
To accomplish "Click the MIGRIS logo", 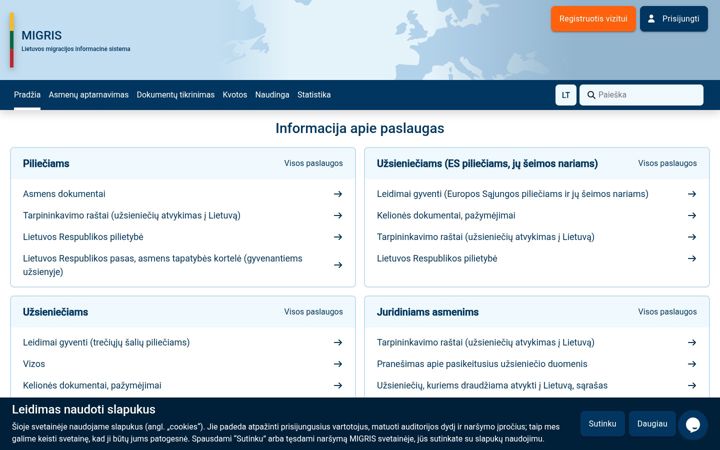I will (x=70, y=40).
